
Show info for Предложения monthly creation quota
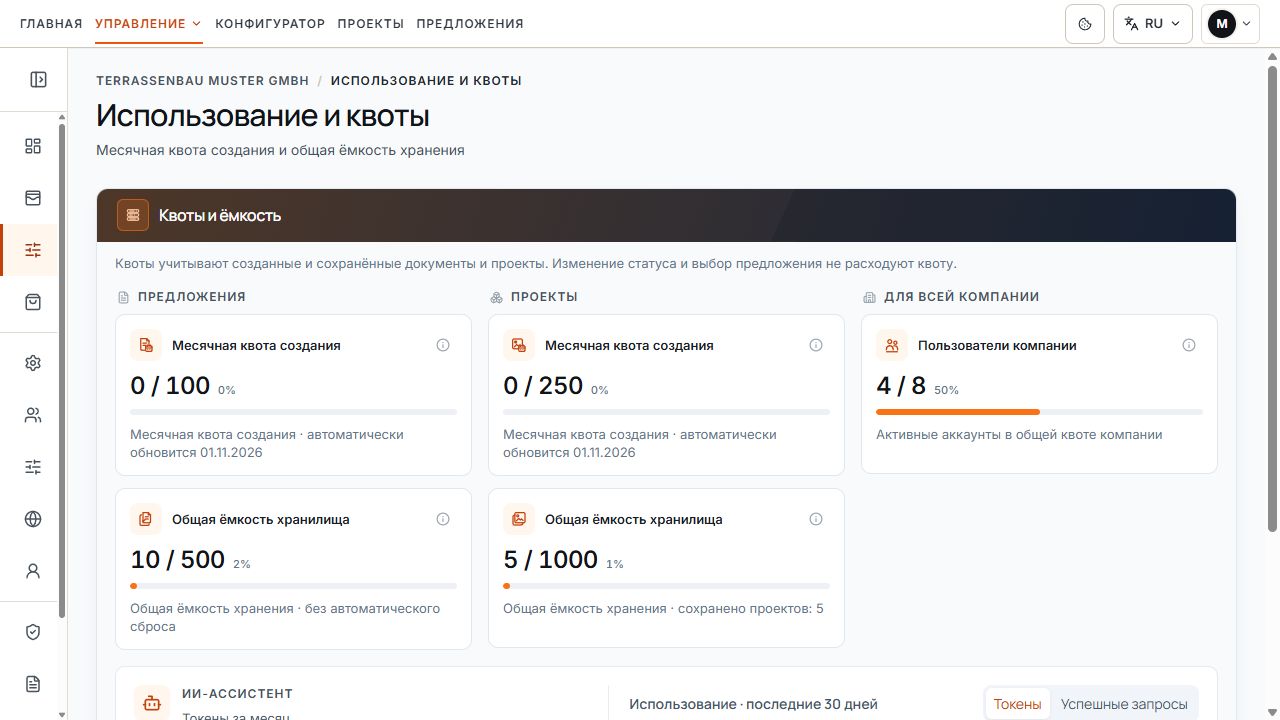[443, 345]
